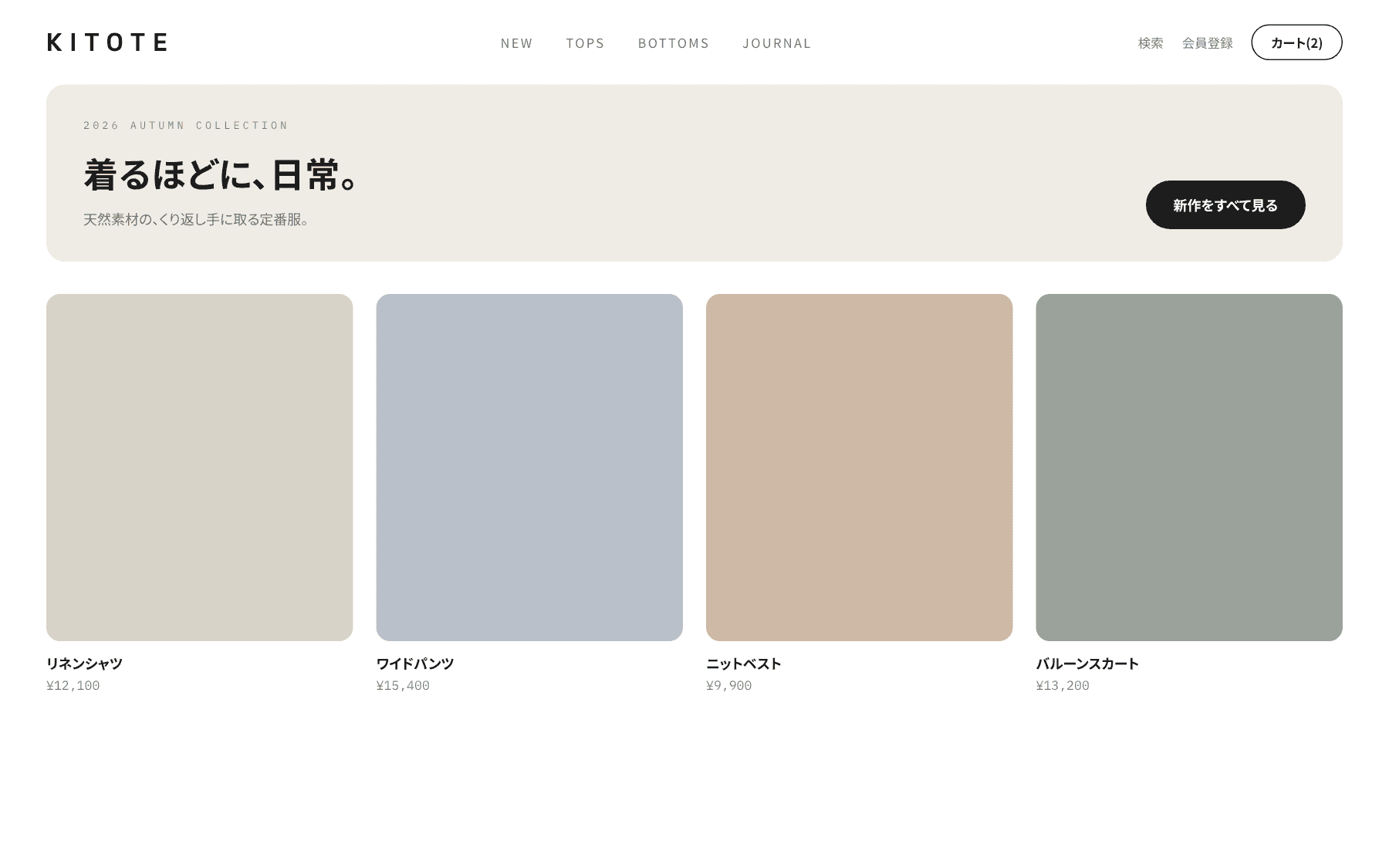Open the JOURNAL page
The image size is (1389, 868).
pos(777,43)
